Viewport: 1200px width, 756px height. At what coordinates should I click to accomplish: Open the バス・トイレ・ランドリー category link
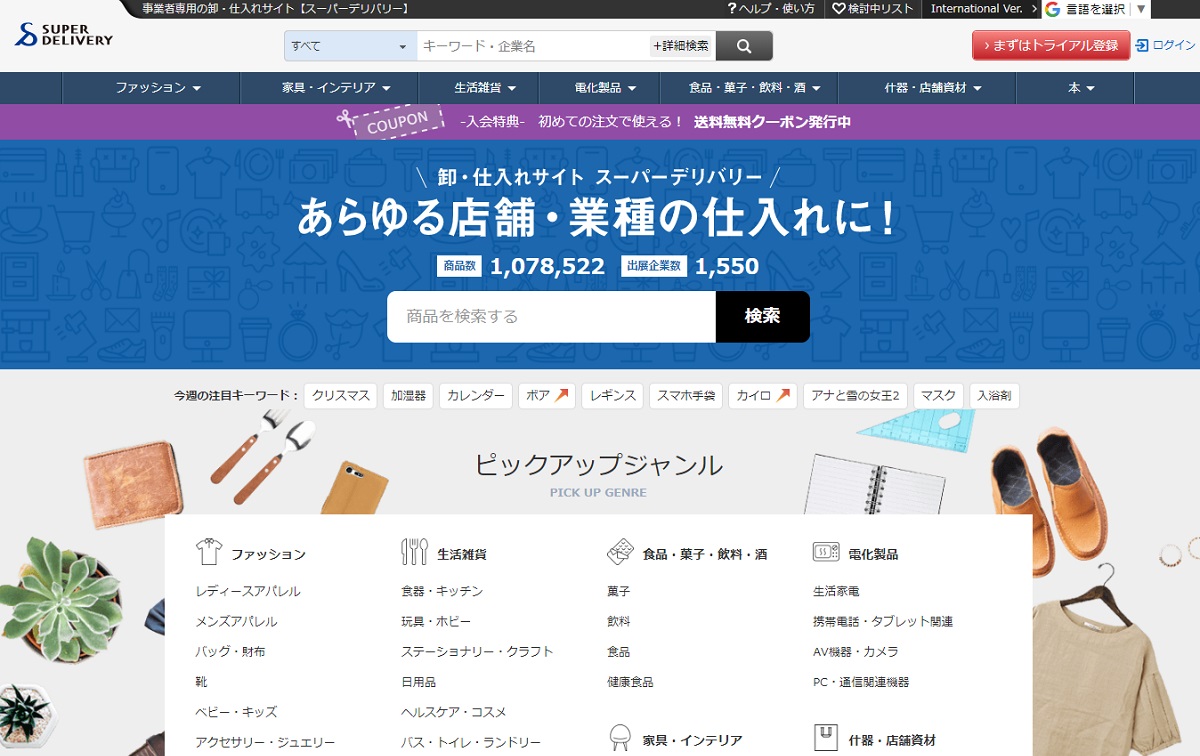pyautogui.click(x=471, y=742)
